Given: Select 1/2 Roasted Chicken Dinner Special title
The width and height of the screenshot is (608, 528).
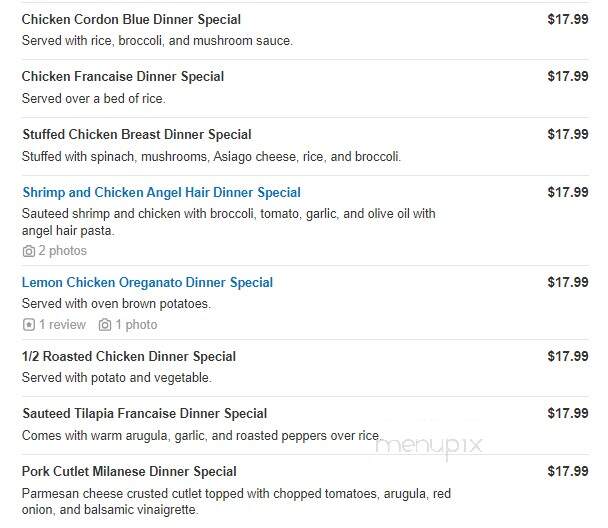Looking at the screenshot, I should pos(129,356).
